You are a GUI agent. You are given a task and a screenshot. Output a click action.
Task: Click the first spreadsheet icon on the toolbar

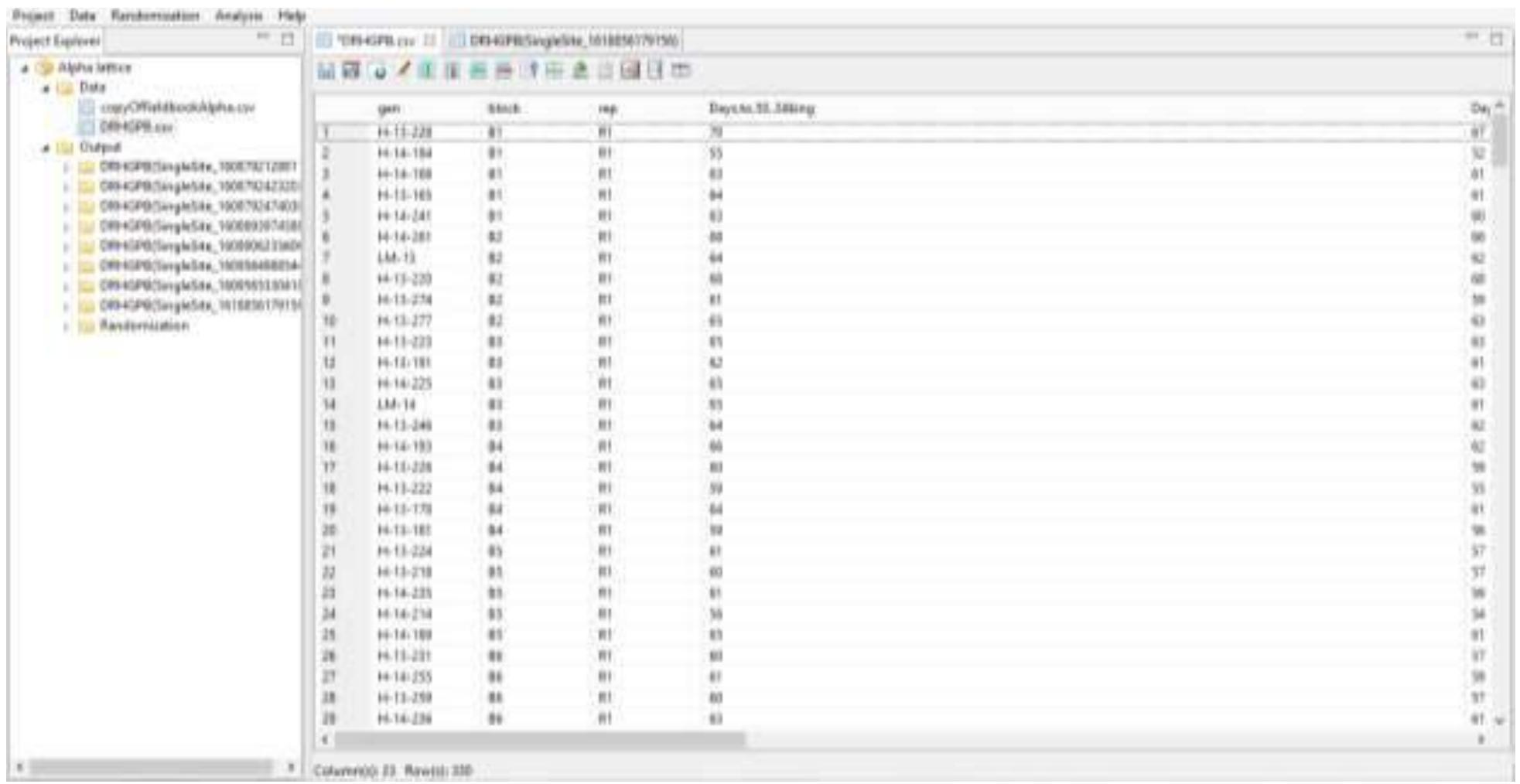click(x=326, y=73)
